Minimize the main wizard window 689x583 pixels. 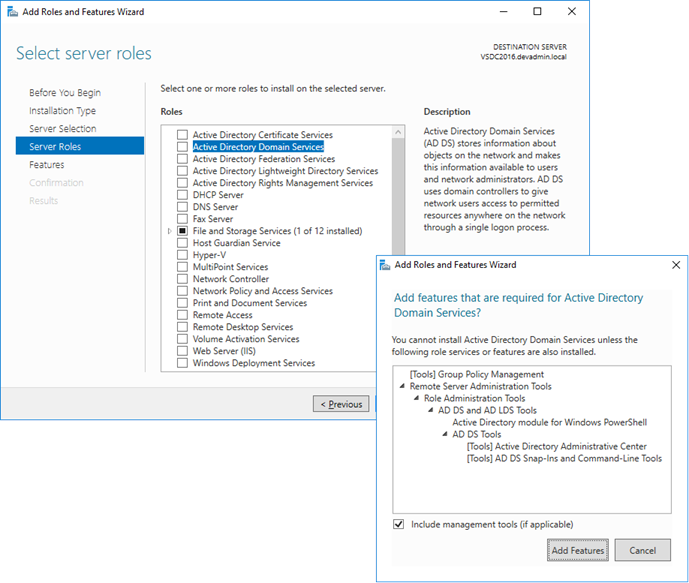(x=504, y=11)
